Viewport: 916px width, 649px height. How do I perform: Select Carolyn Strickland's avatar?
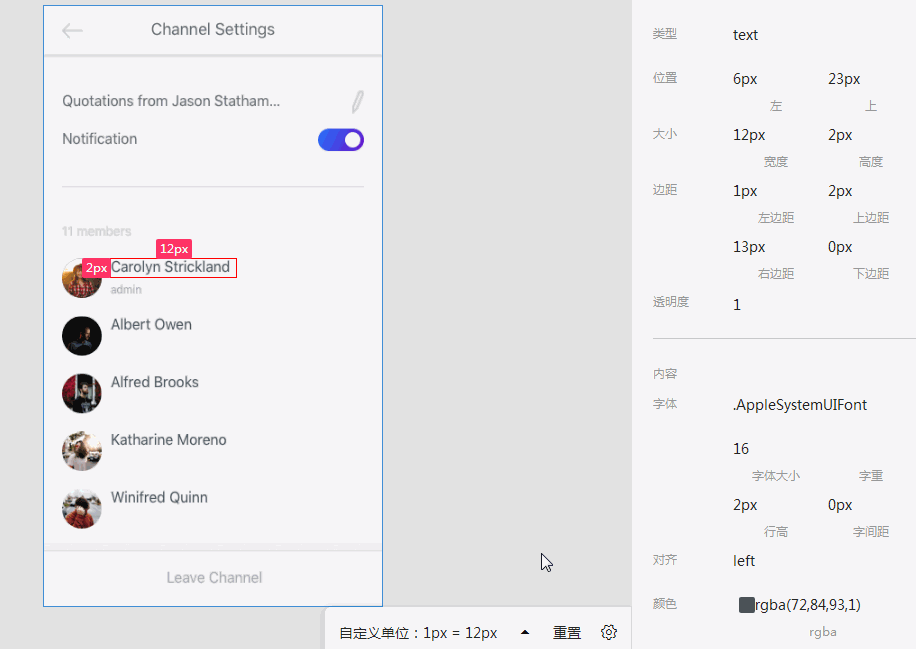[82, 278]
